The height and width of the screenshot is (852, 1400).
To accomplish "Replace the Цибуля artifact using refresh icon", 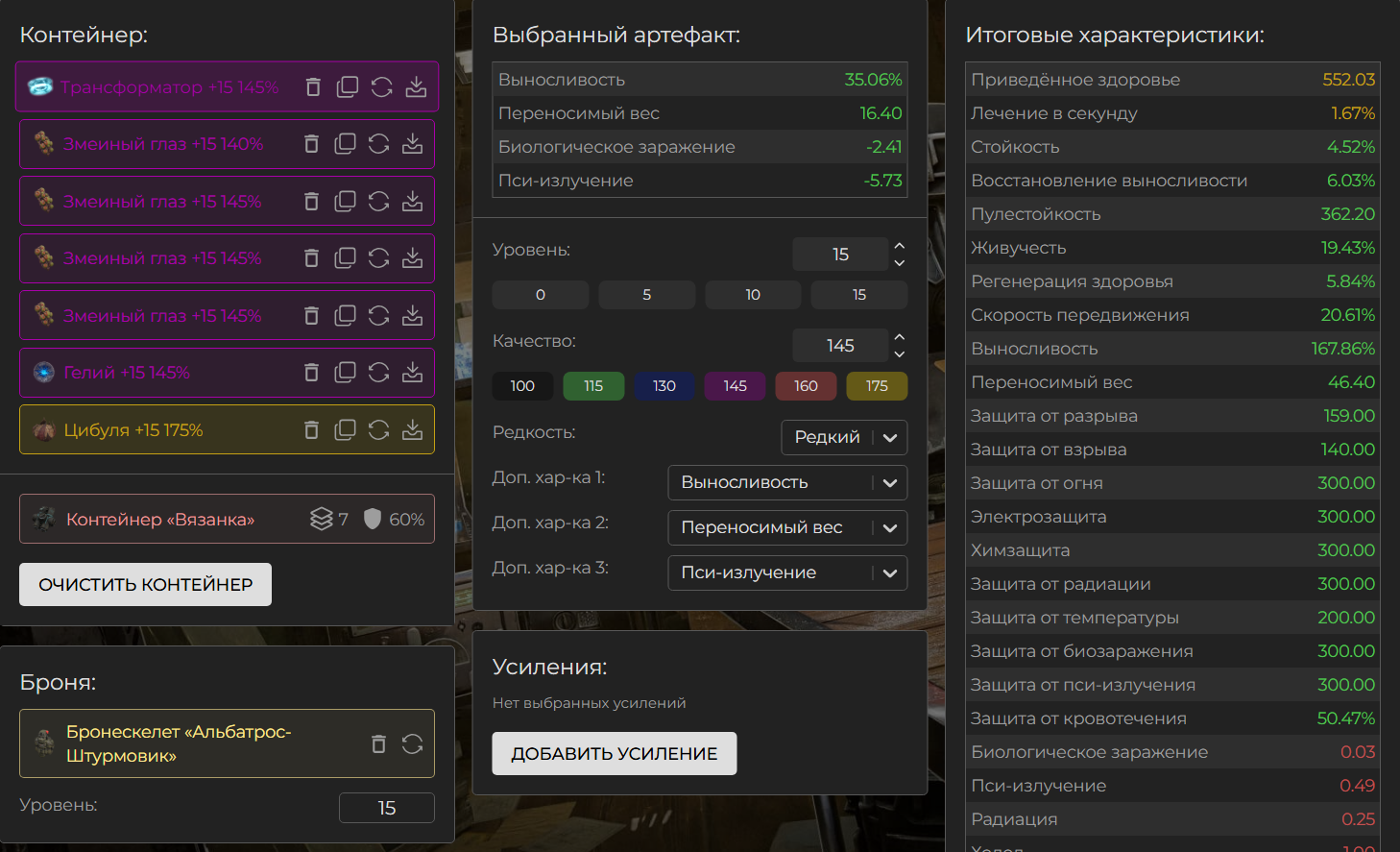I will click(379, 430).
